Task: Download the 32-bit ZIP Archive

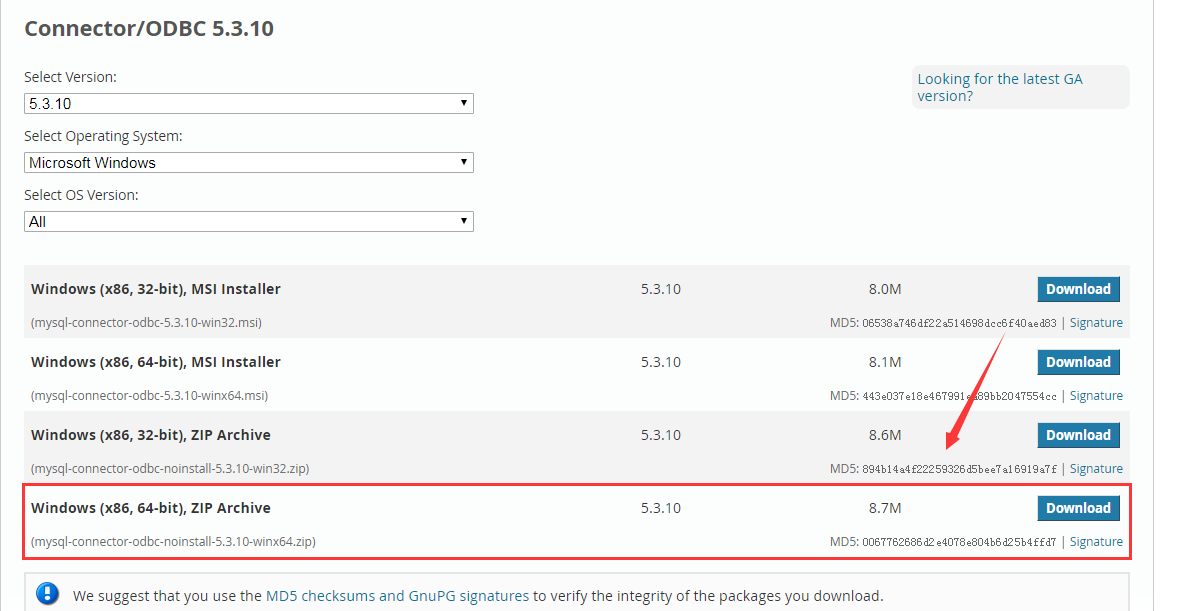Action: point(1078,435)
